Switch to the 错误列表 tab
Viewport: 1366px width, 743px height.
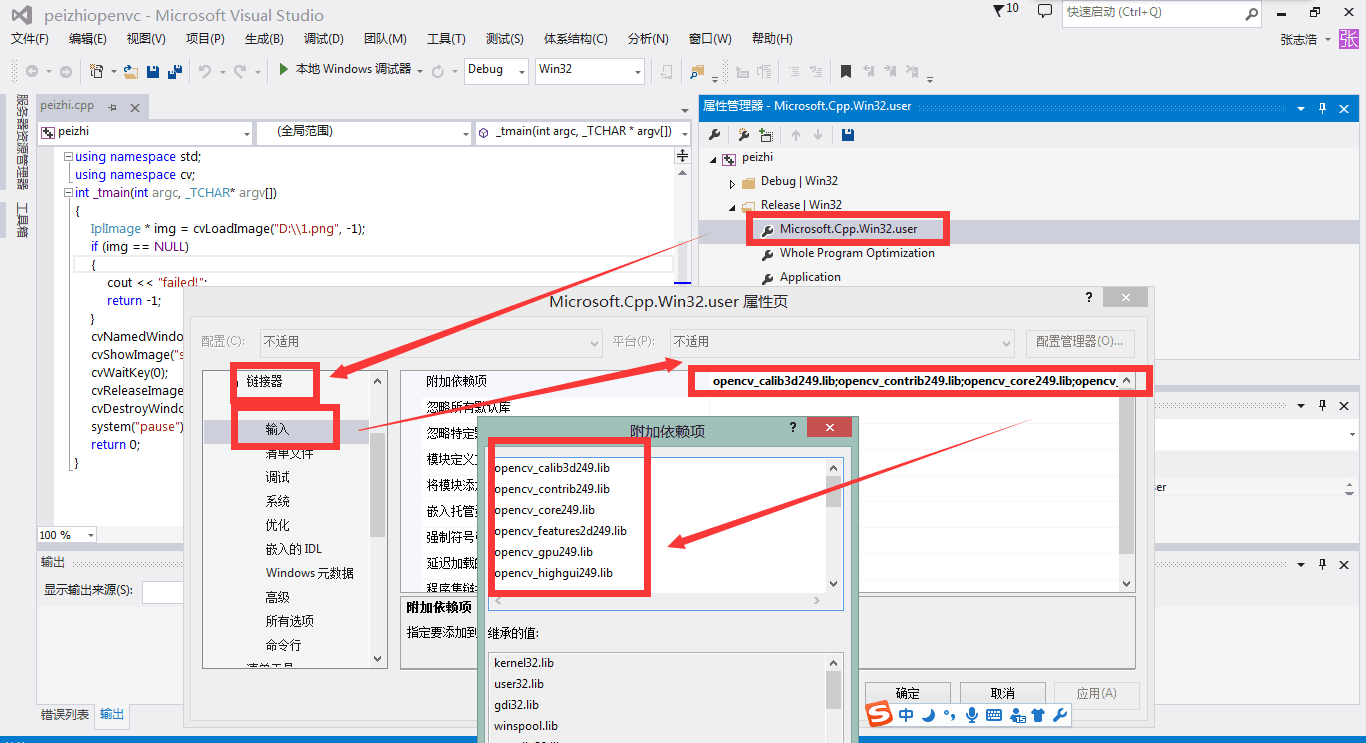(x=65, y=715)
